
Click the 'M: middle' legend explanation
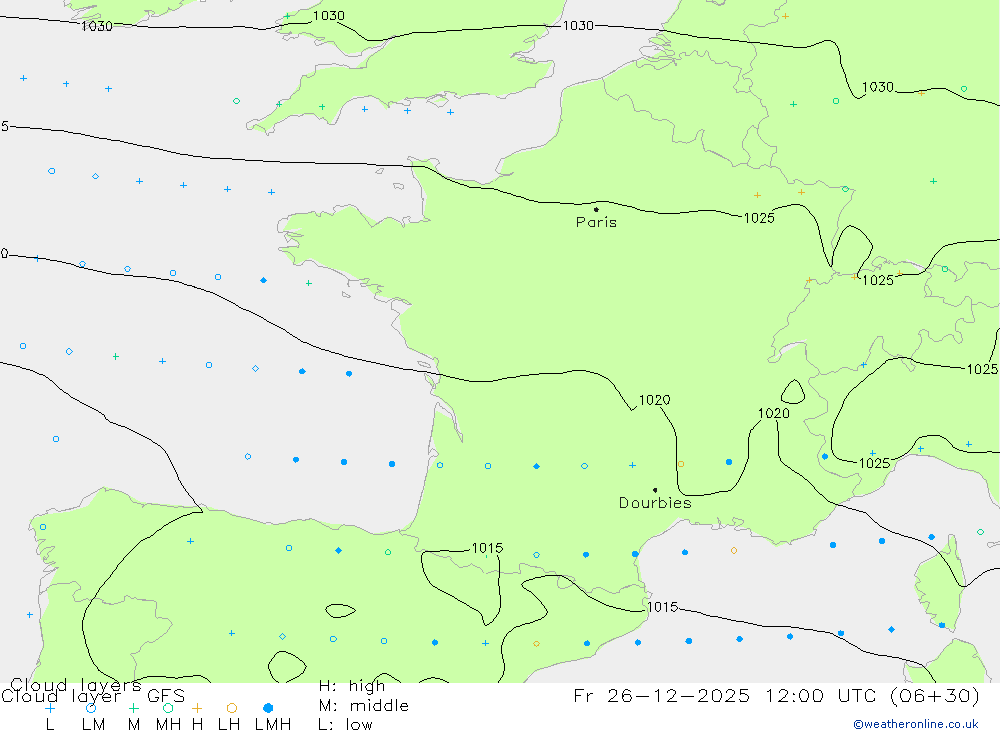pos(364,706)
